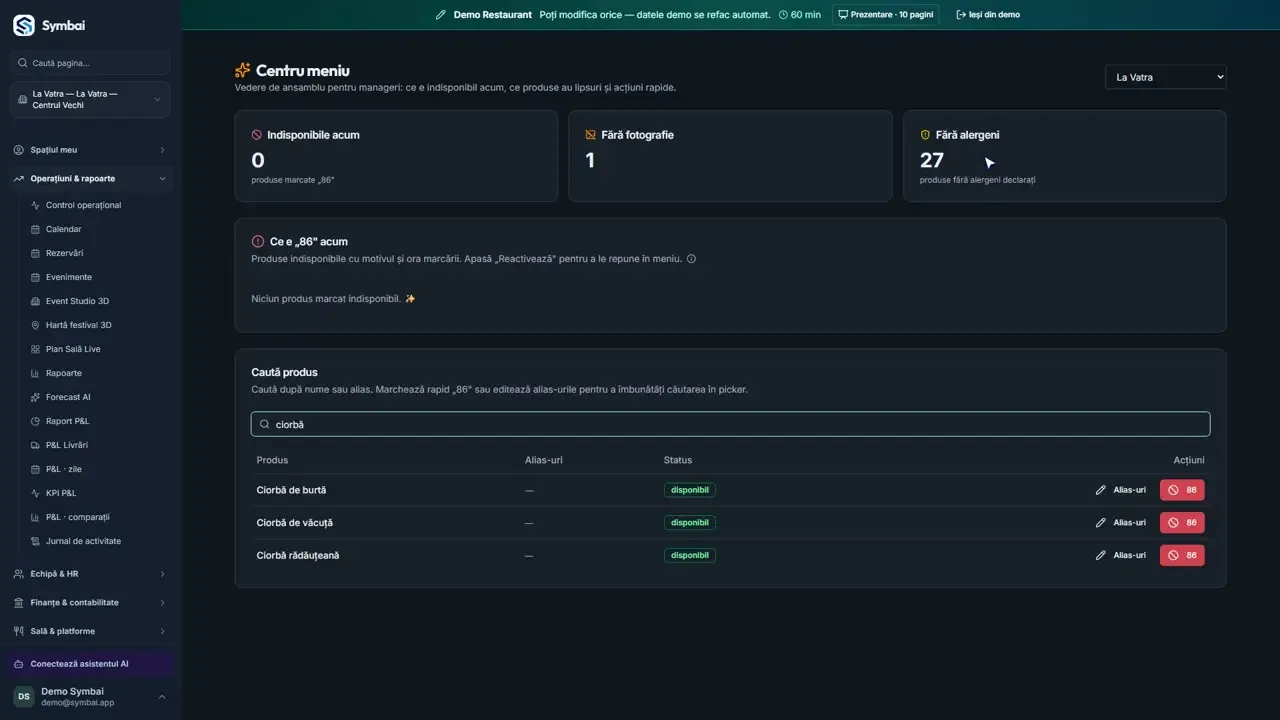1280x720 pixels.
Task: Edit aliases for Ciorbă de burtă
Action: [1121, 490]
